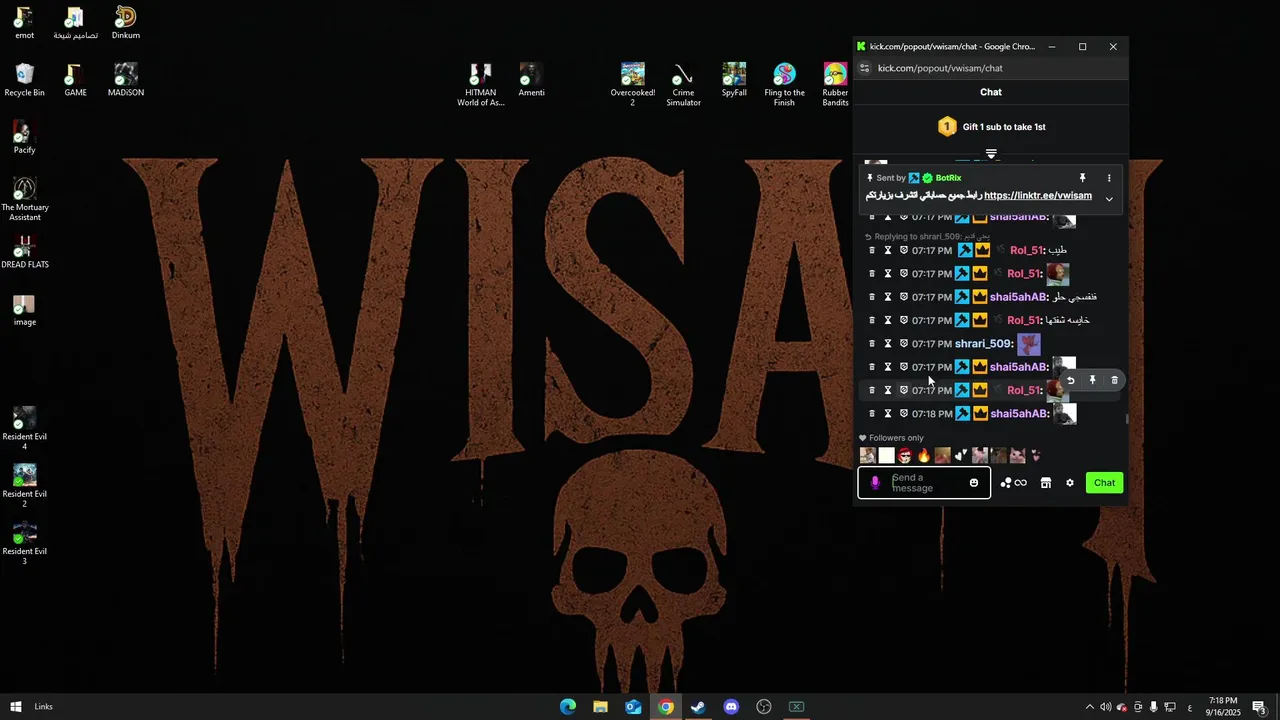Timeout shrari_509 using the hourglass icon
The width and height of the screenshot is (1280, 720).
(888, 344)
